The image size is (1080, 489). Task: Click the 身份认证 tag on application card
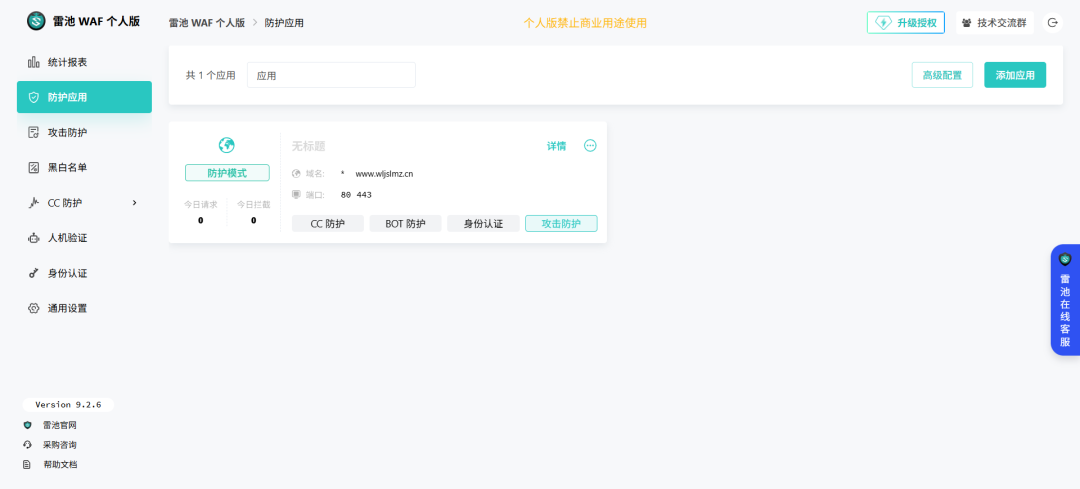tap(484, 224)
